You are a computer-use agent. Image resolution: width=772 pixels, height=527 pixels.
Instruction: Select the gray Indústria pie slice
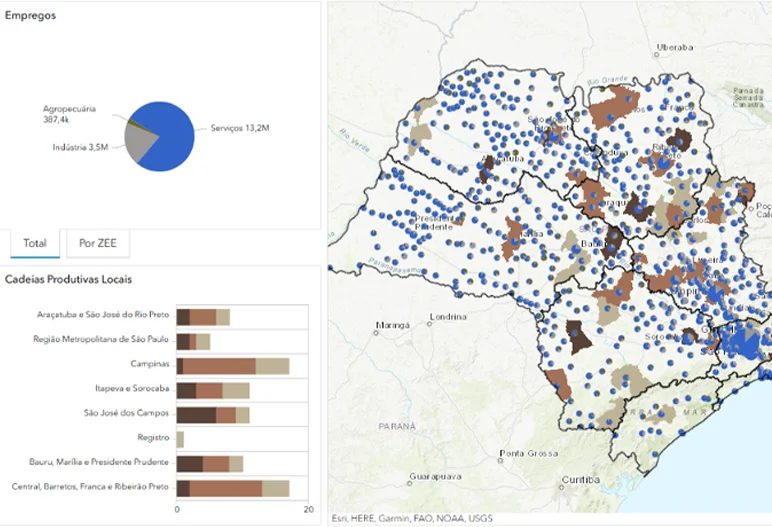click(x=136, y=148)
